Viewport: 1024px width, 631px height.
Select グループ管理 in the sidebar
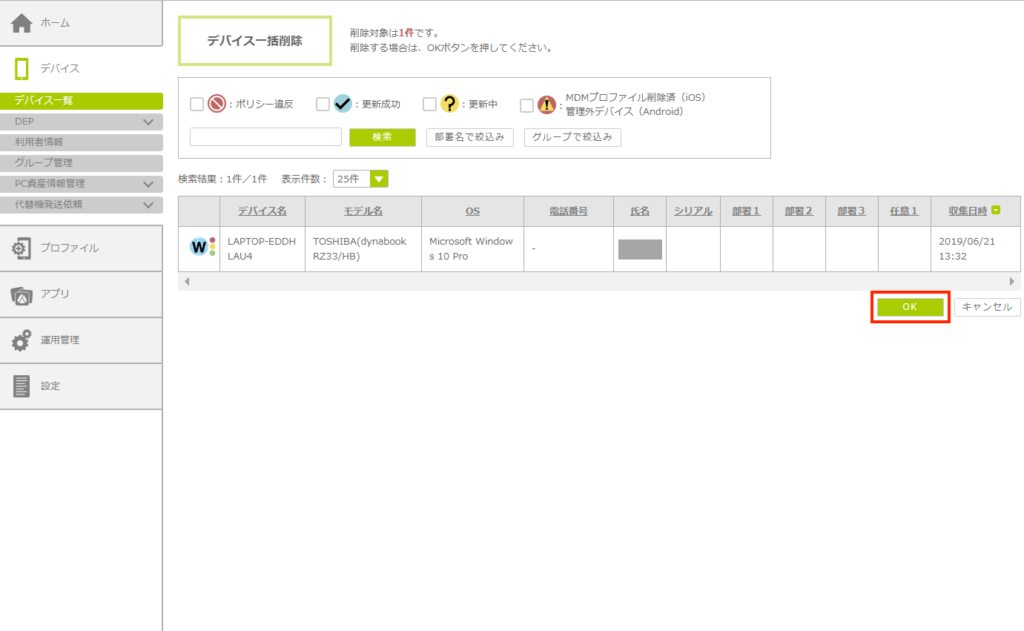tap(43, 163)
